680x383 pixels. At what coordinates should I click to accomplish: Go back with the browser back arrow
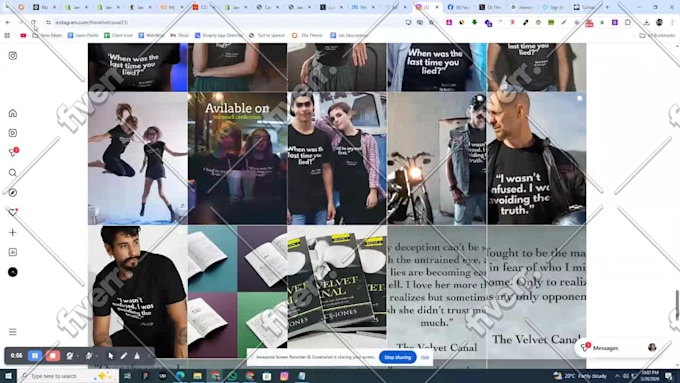[8, 22]
